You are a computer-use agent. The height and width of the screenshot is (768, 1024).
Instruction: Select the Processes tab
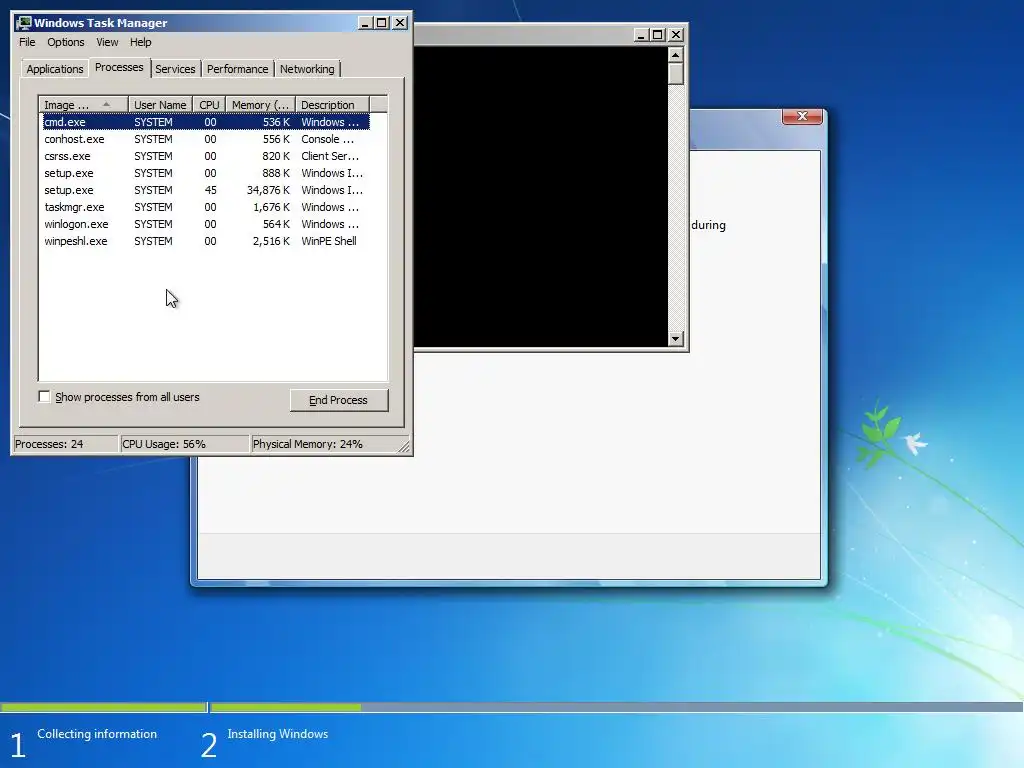119,67
